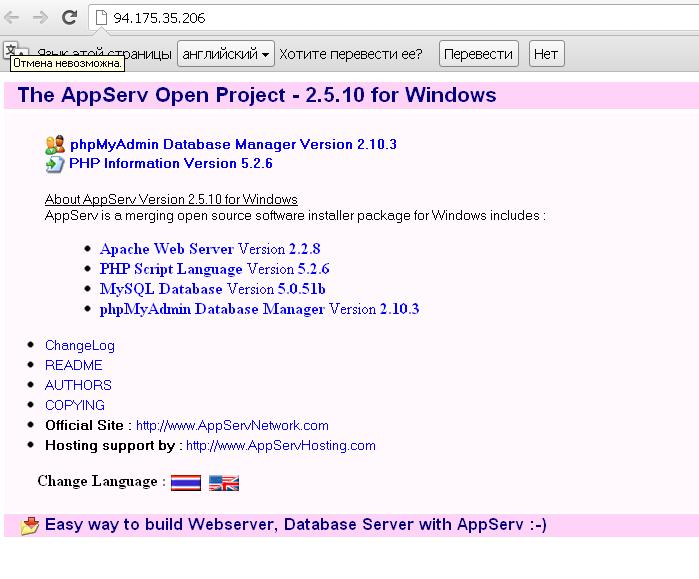Switch language with the Thai flag
Screen dimensions: 699x579
(x=186, y=483)
